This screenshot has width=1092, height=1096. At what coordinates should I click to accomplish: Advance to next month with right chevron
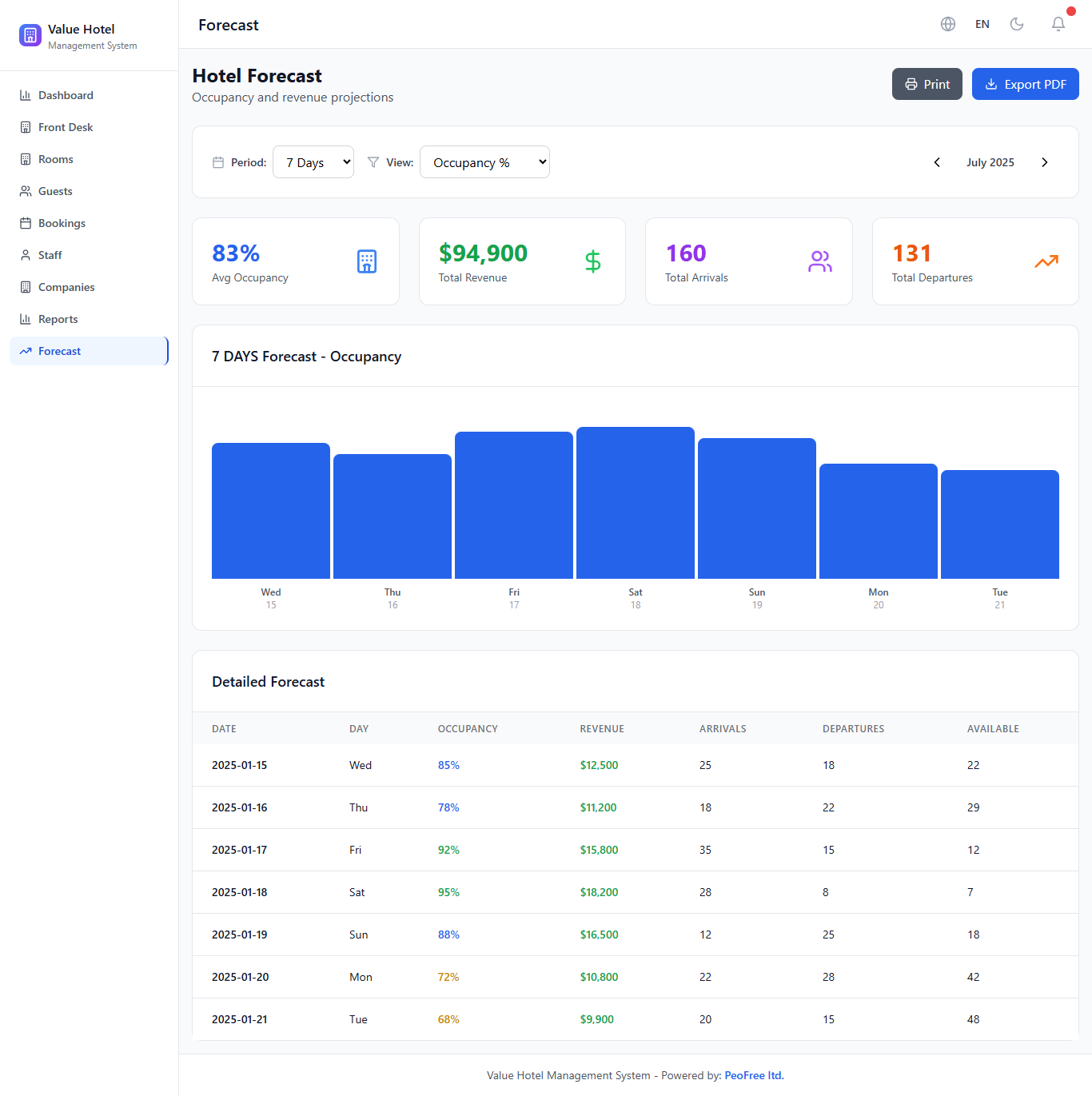(x=1044, y=162)
